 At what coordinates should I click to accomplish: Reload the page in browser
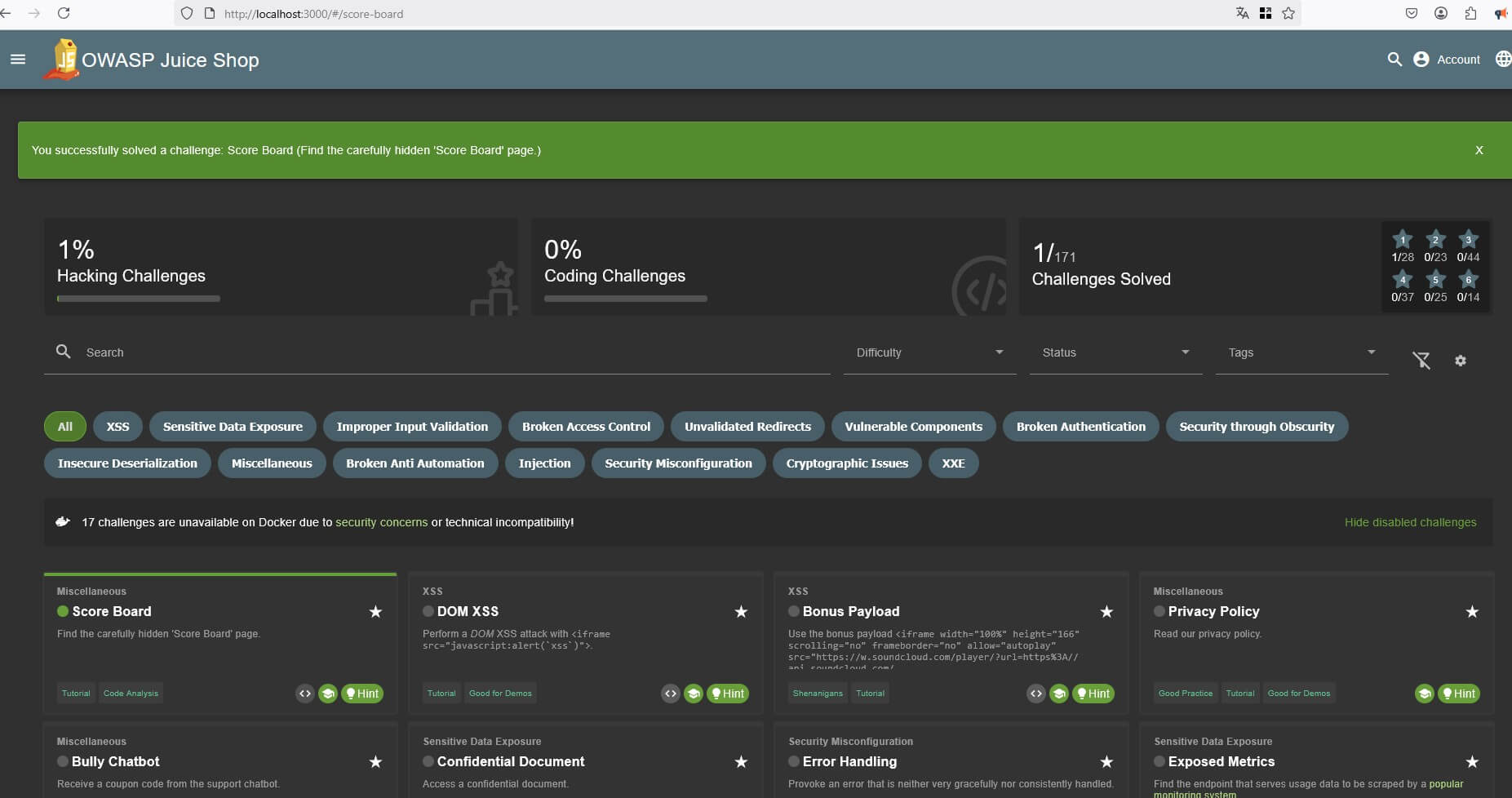click(64, 13)
